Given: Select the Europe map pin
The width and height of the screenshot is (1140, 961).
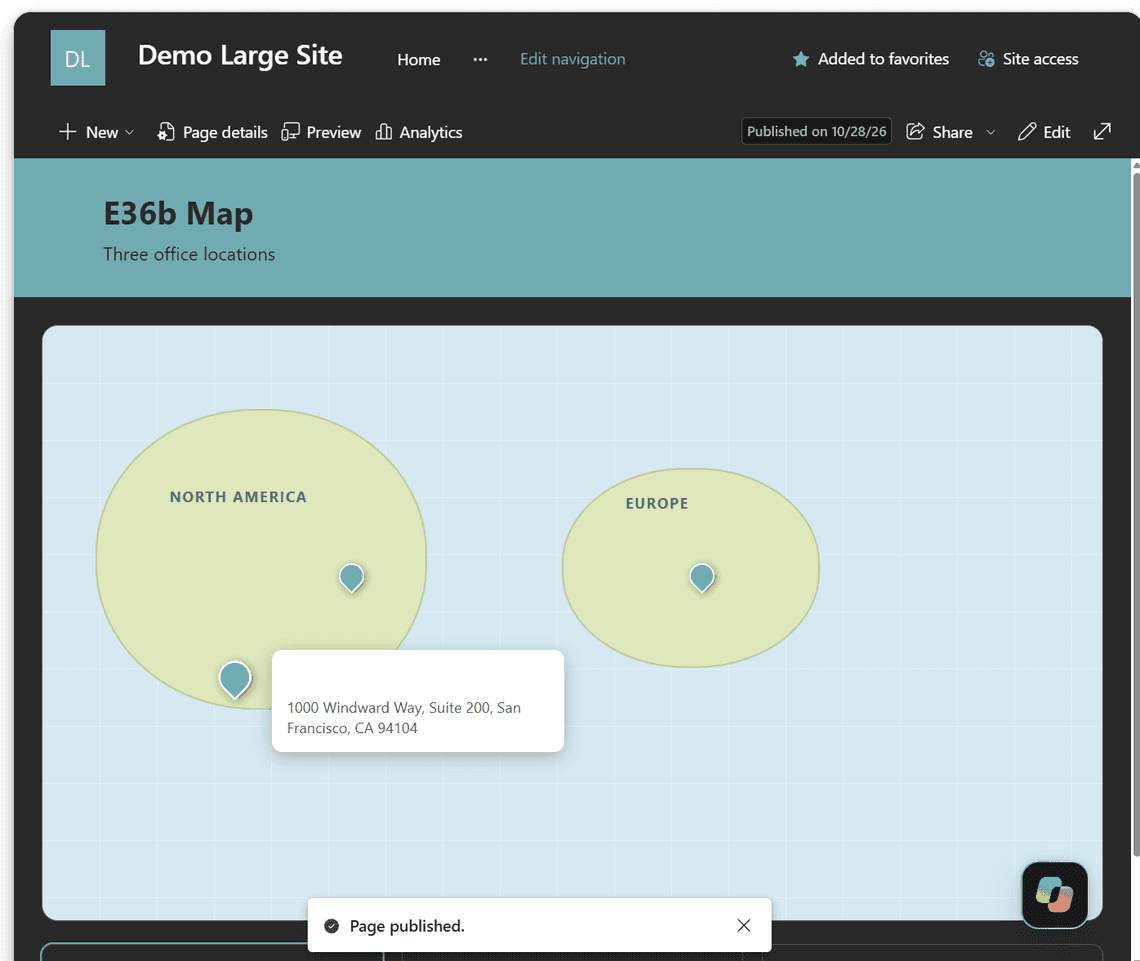Looking at the screenshot, I should click(702, 577).
